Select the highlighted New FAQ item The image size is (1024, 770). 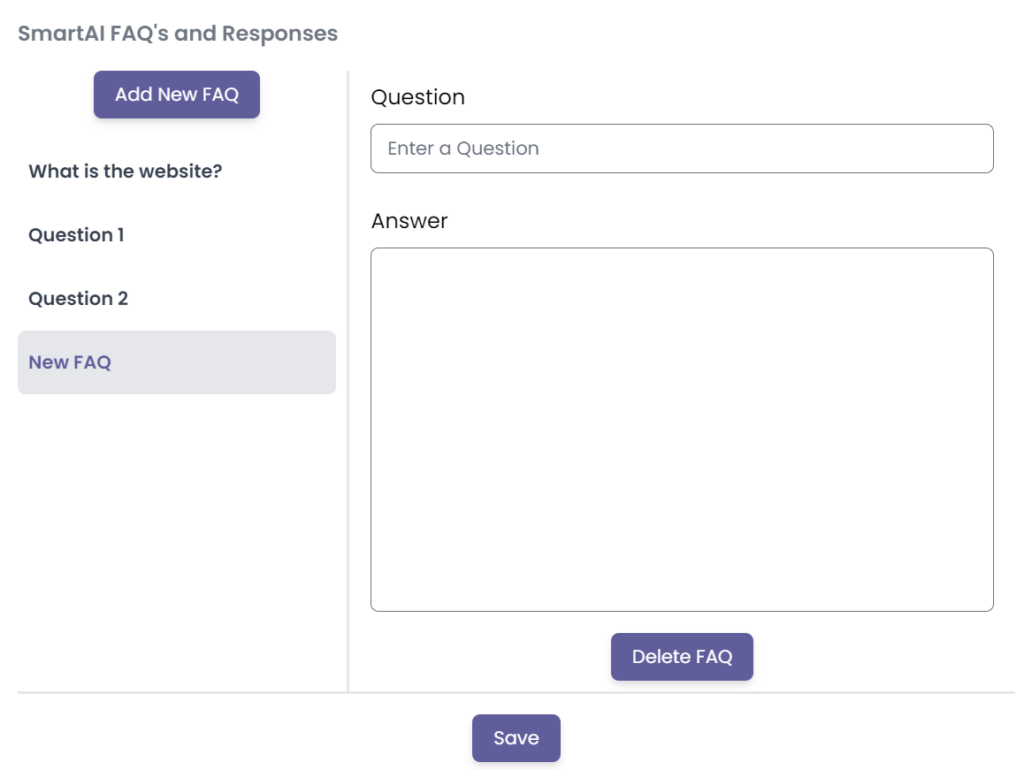tap(176, 362)
